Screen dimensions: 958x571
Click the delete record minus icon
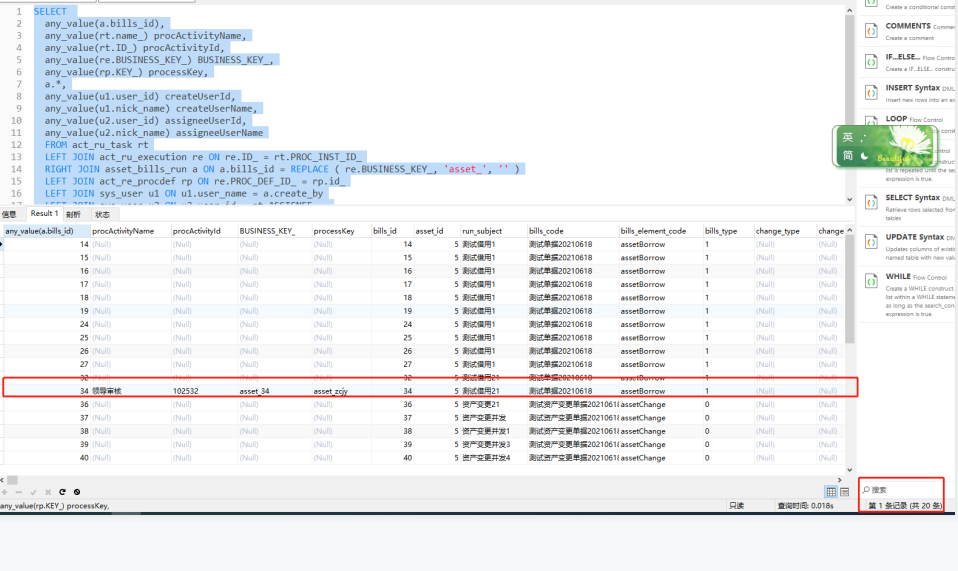(19, 492)
